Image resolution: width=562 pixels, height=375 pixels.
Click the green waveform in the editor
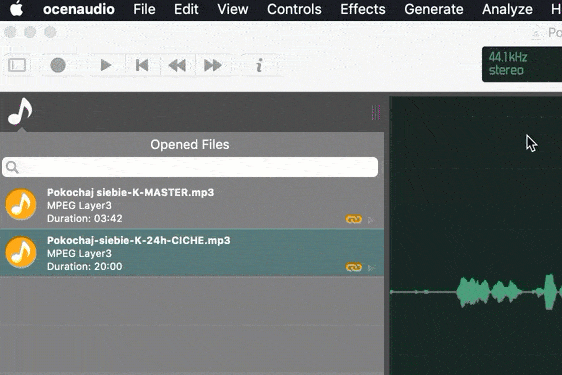(476, 291)
